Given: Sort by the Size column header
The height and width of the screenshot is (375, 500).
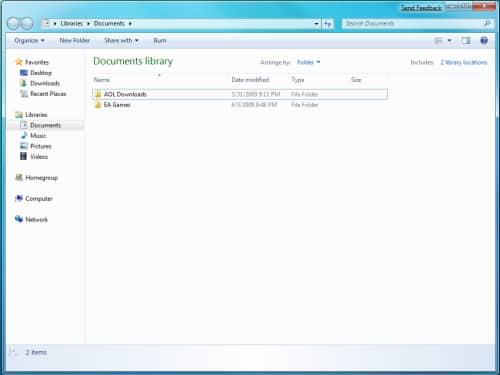Looking at the screenshot, I should click(x=356, y=80).
